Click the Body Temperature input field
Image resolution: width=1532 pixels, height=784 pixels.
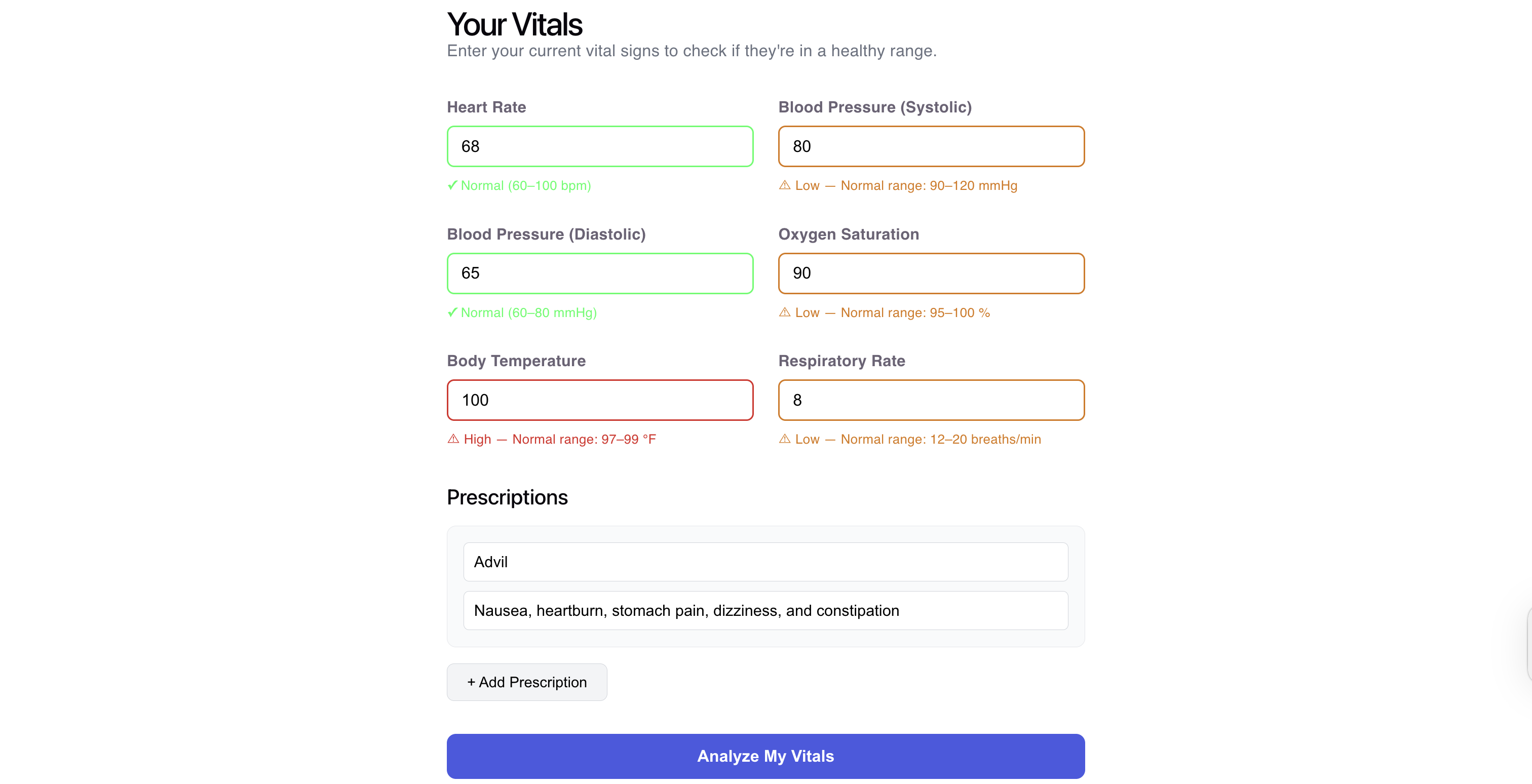pos(599,400)
